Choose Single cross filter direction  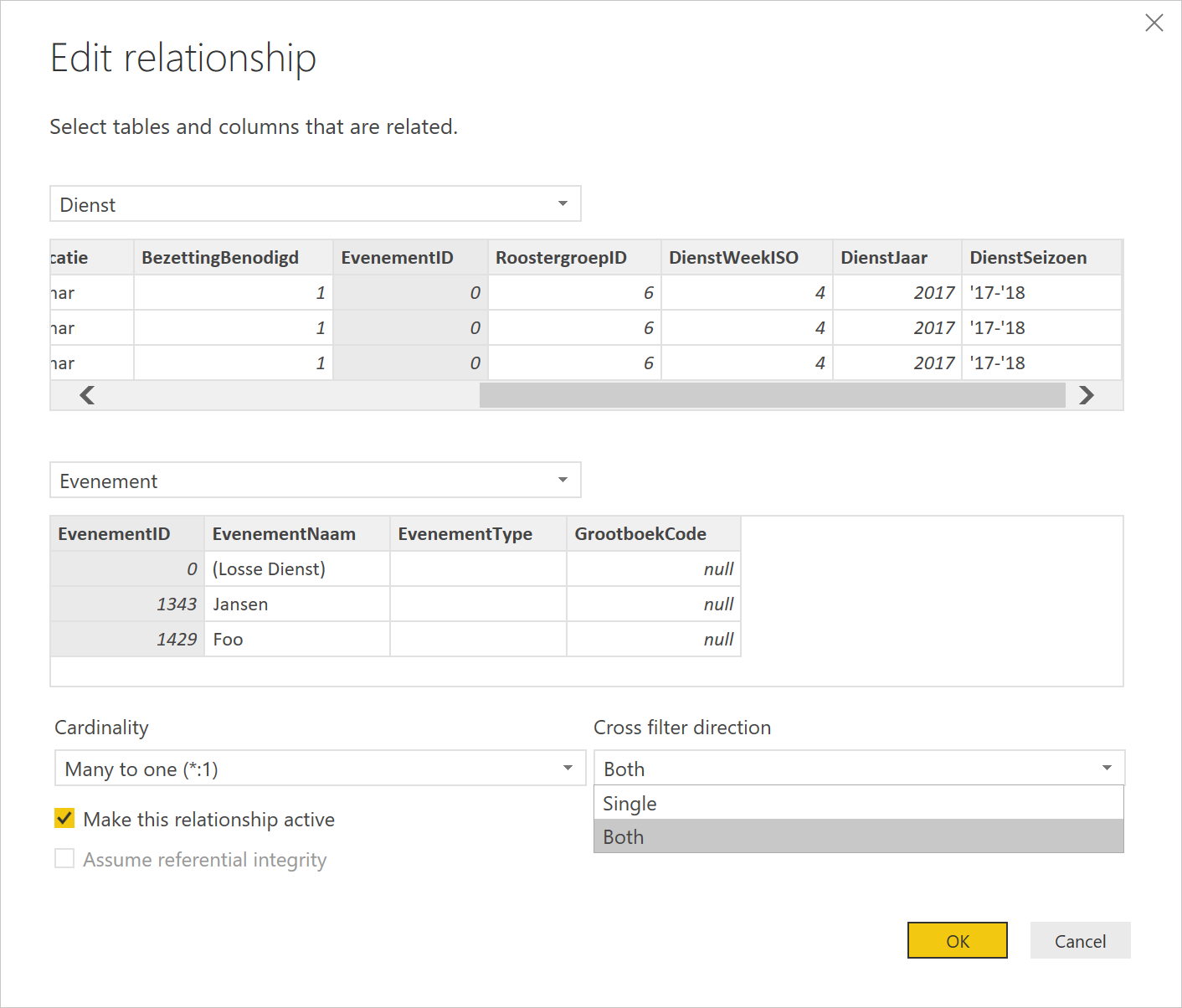(x=859, y=803)
